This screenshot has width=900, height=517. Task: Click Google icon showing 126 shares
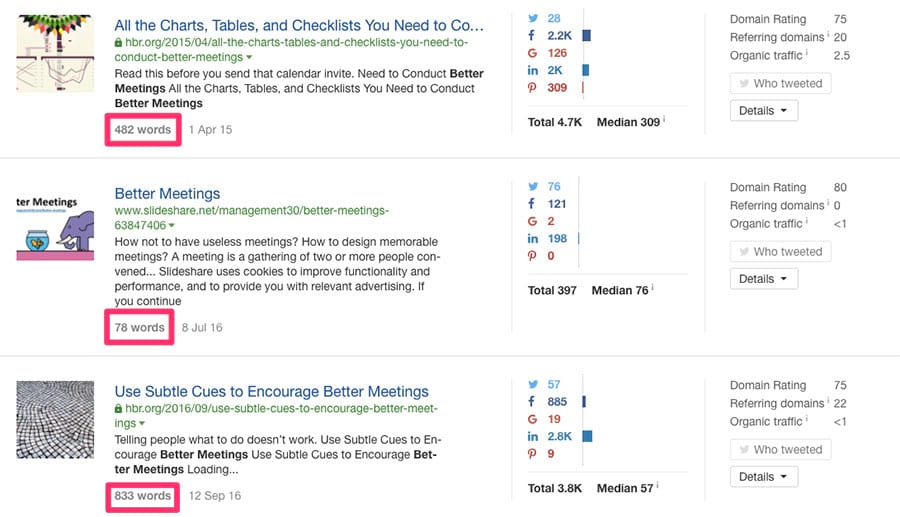coord(532,53)
